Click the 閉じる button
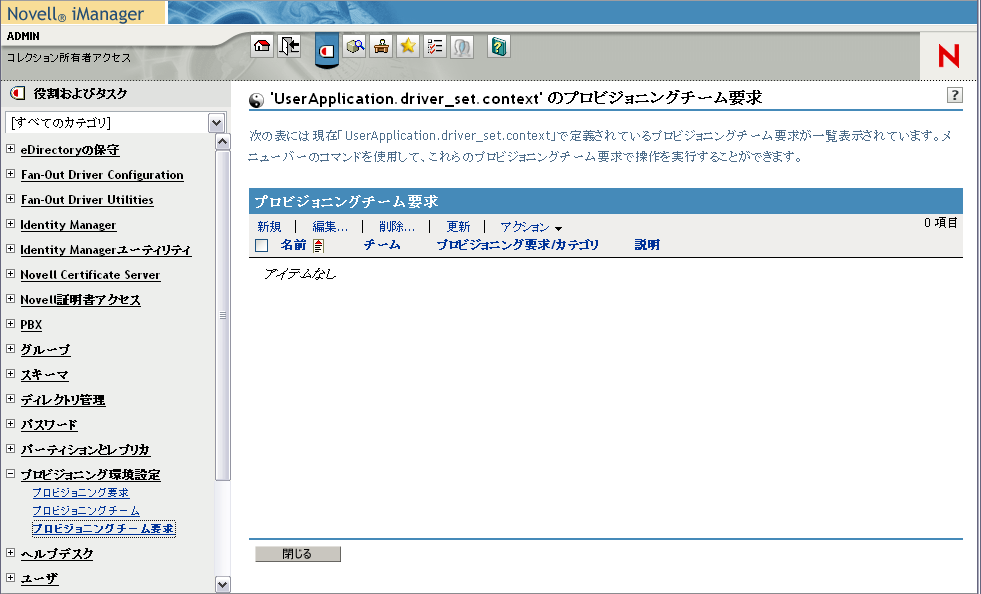The height and width of the screenshot is (594, 981). (x=298, y=554)
